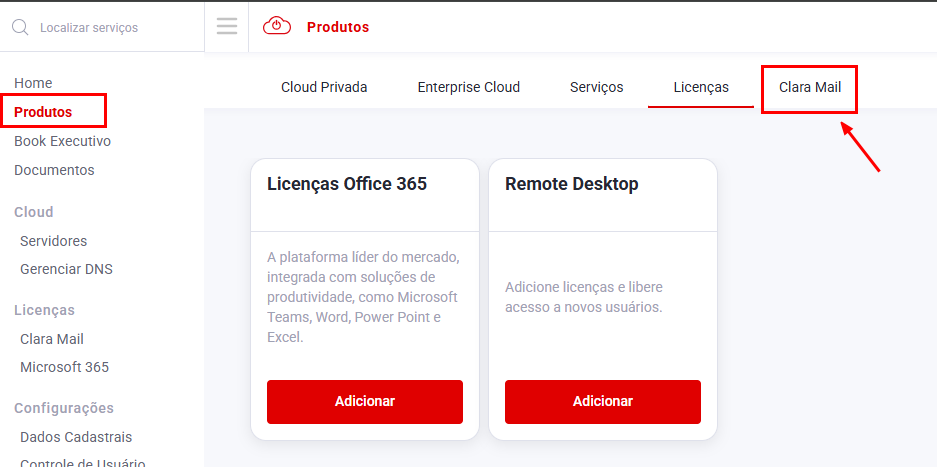Toggle the hamburger menu icon

pos(227,27)
